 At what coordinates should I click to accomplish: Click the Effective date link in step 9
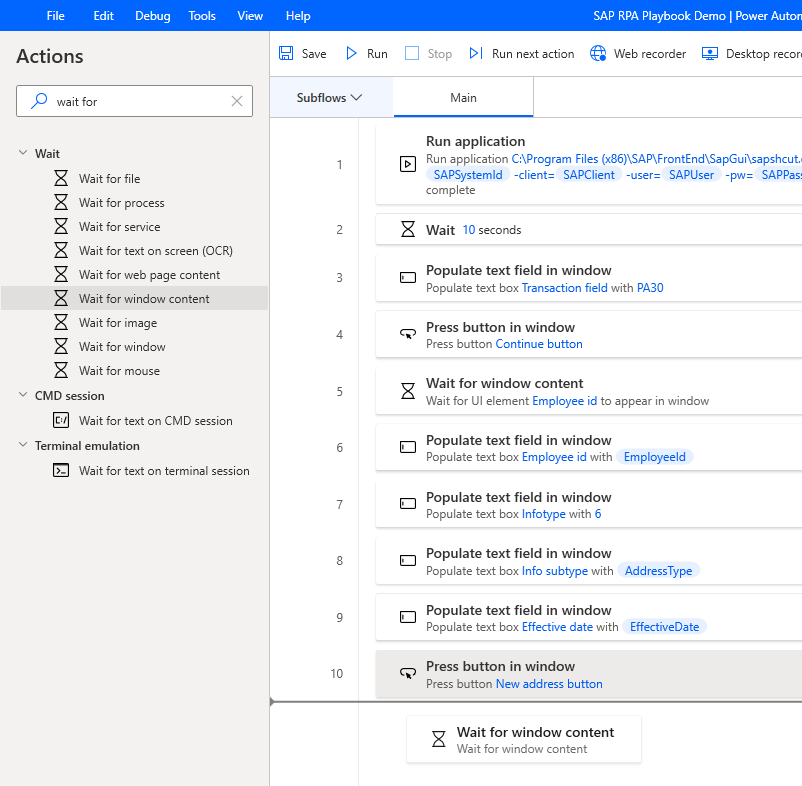[x=557, y=627]
